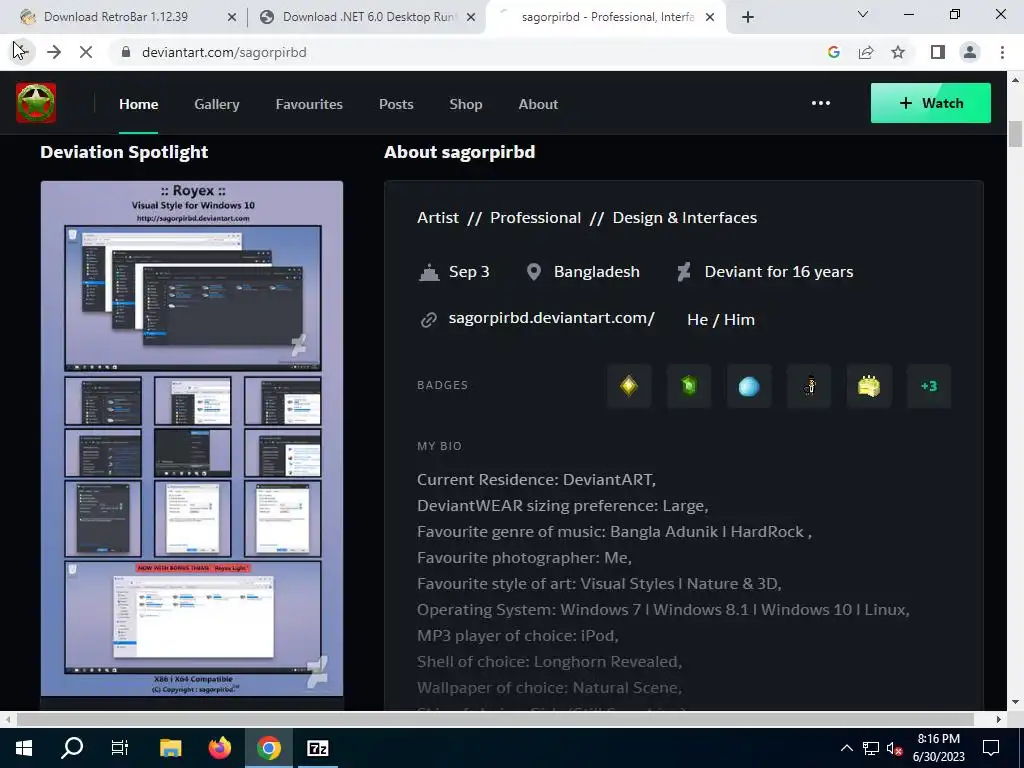This screenshot has height=768, width=1024.
Task: Click the muted volume tray icon
Action: pos(895,748)
